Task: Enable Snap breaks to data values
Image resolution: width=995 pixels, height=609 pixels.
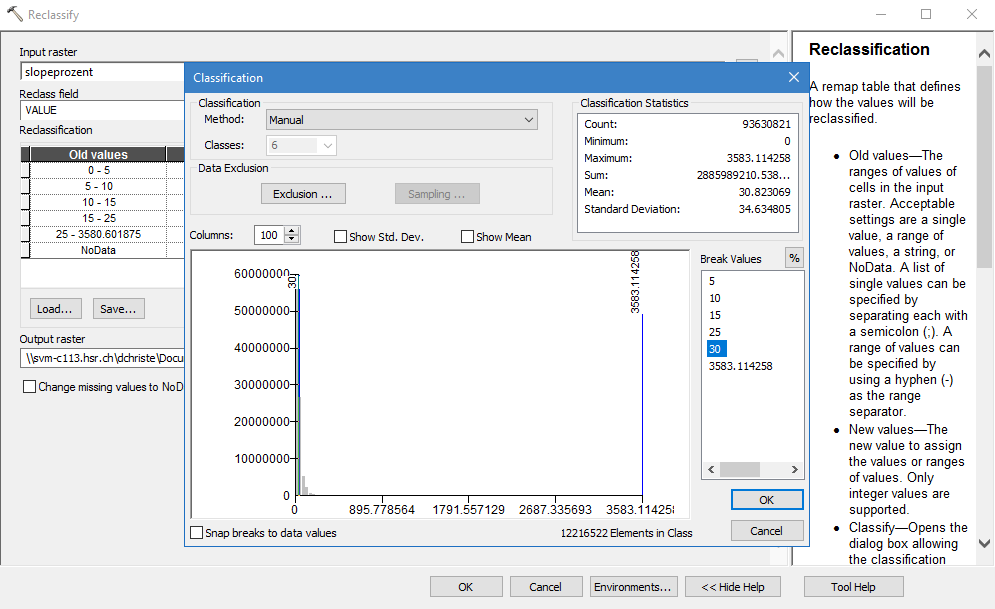Action: (197, 533)
